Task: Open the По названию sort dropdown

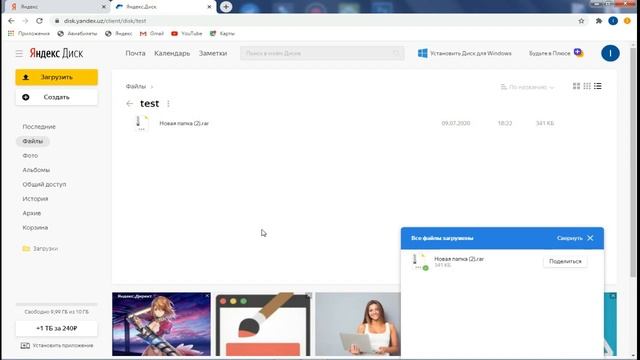Action: pos(527,87)
